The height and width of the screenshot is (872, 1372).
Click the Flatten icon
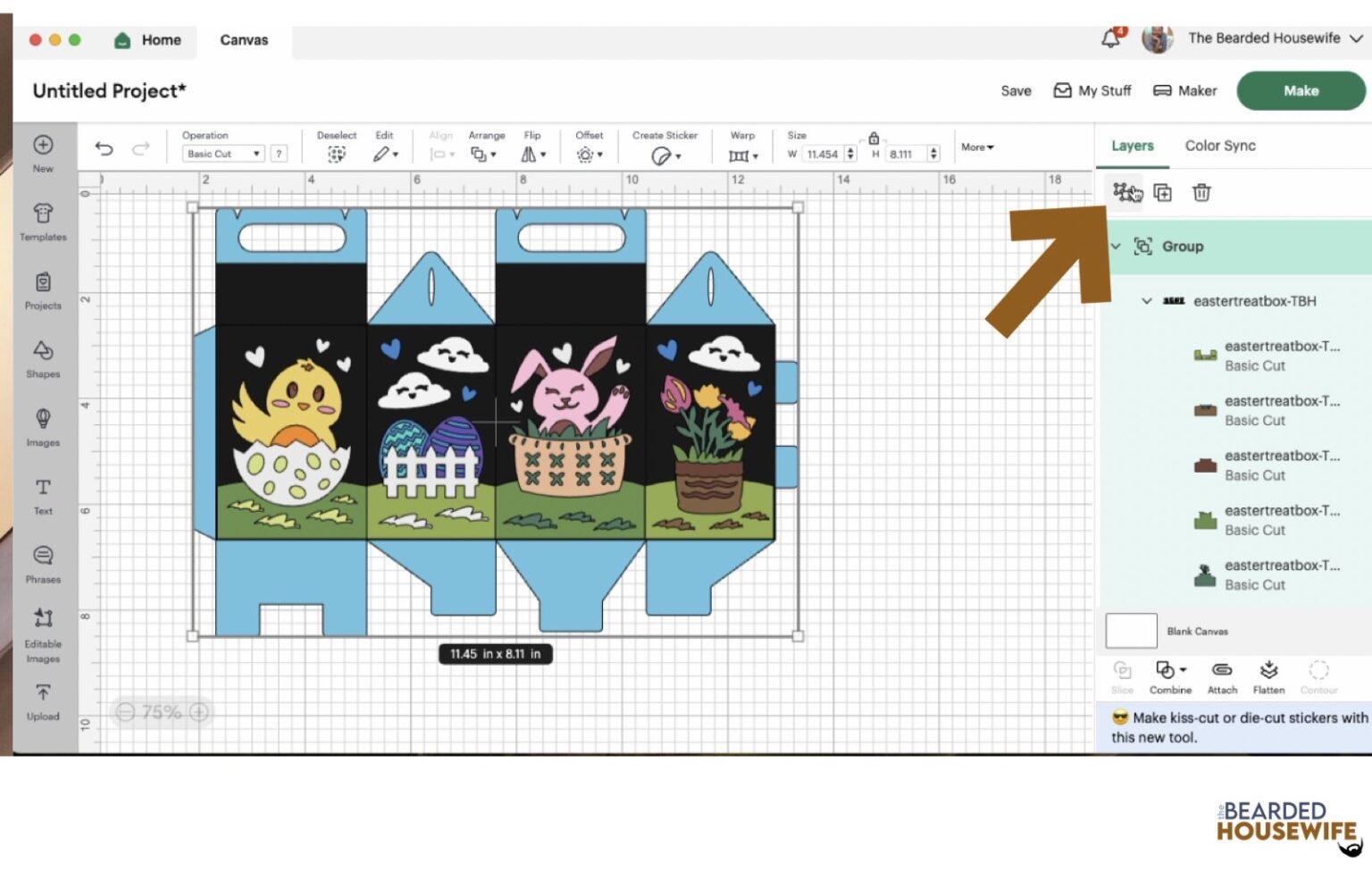click(1268, 676)
